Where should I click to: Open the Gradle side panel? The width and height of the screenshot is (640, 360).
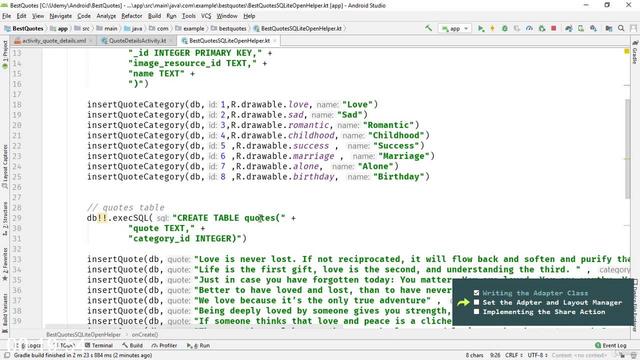click(635, 52)
